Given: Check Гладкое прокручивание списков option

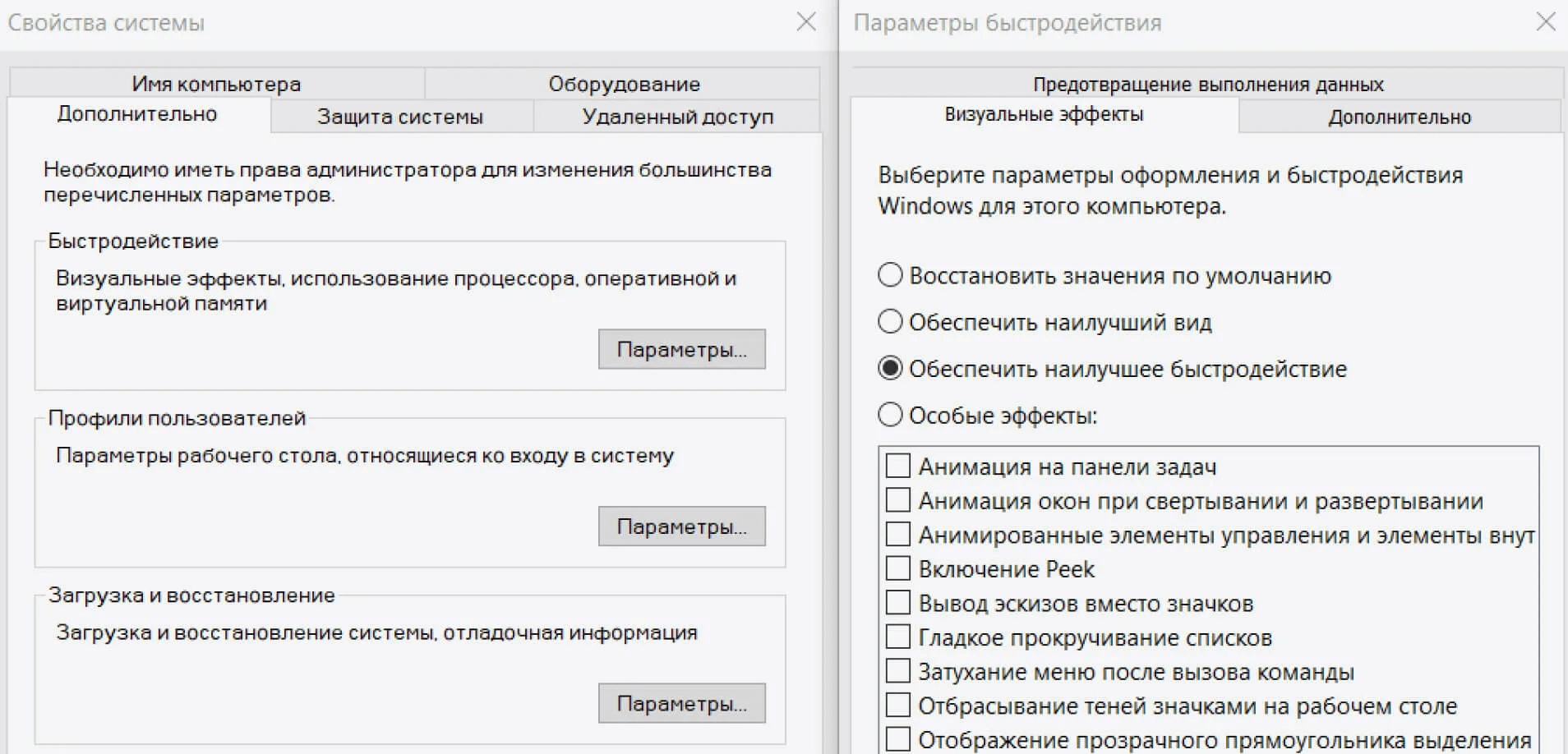Looking at the screenshot, I should [898, 637].
